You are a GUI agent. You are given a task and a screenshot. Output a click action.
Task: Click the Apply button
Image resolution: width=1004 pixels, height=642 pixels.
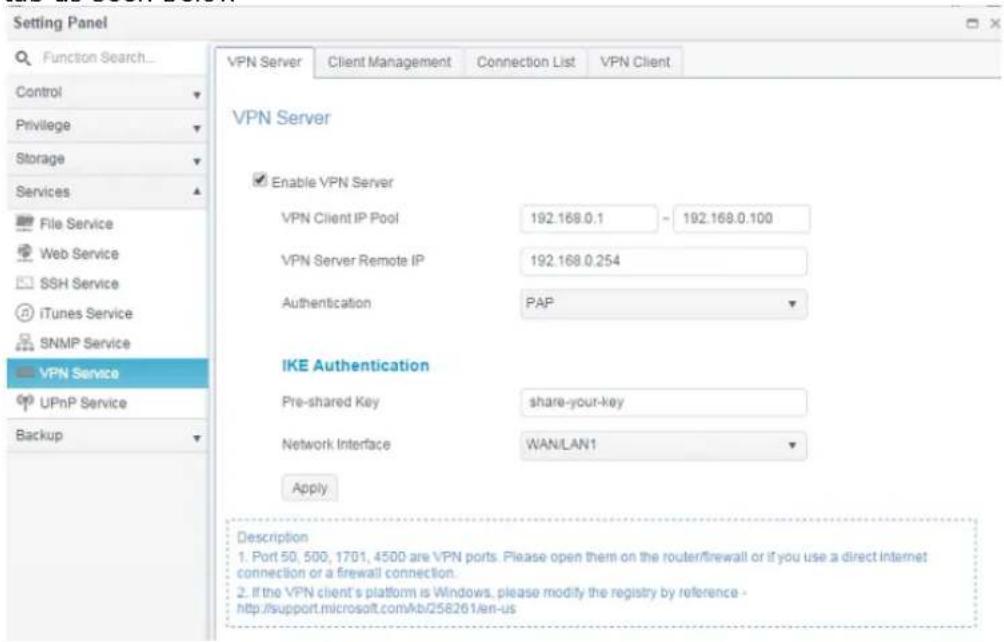[x=309, y=488]
